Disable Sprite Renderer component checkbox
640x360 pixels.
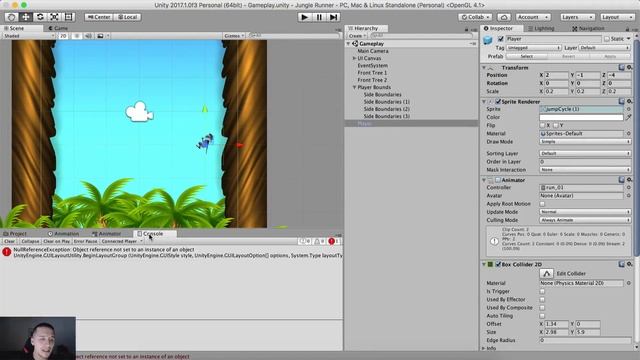(x=498, y=101)
